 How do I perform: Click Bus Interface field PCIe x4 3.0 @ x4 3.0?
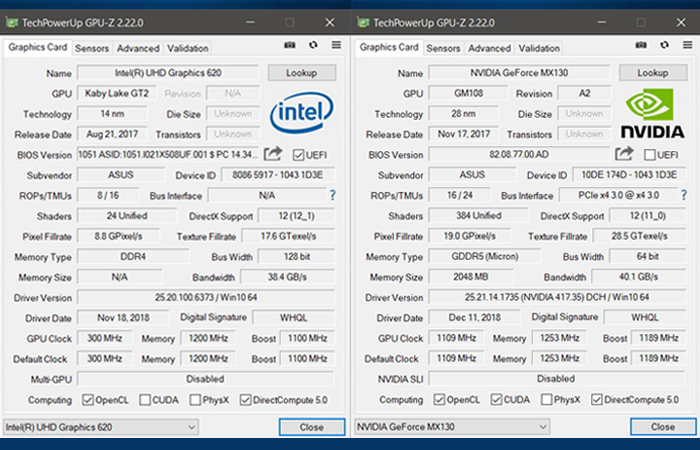(618, 195)
